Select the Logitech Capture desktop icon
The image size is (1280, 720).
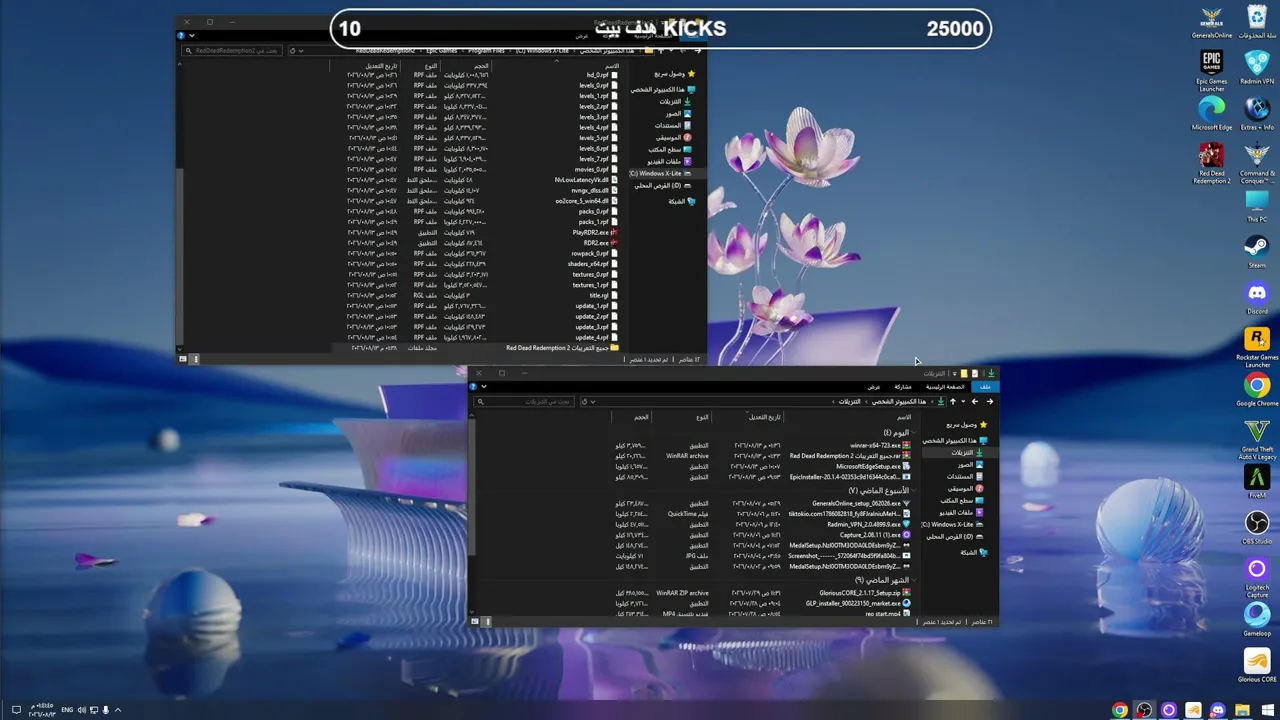(1257, 577)
